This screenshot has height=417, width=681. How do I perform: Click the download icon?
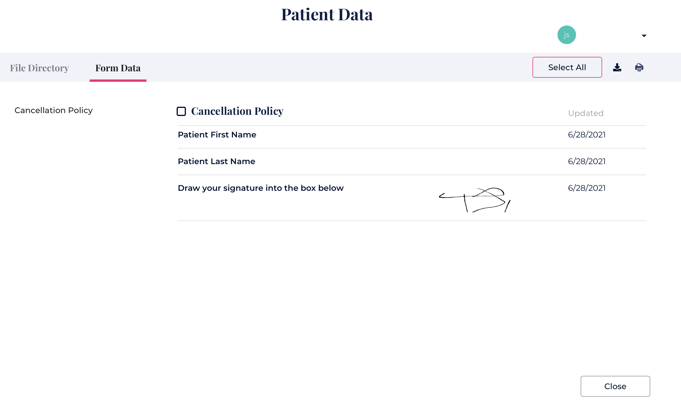617,68
